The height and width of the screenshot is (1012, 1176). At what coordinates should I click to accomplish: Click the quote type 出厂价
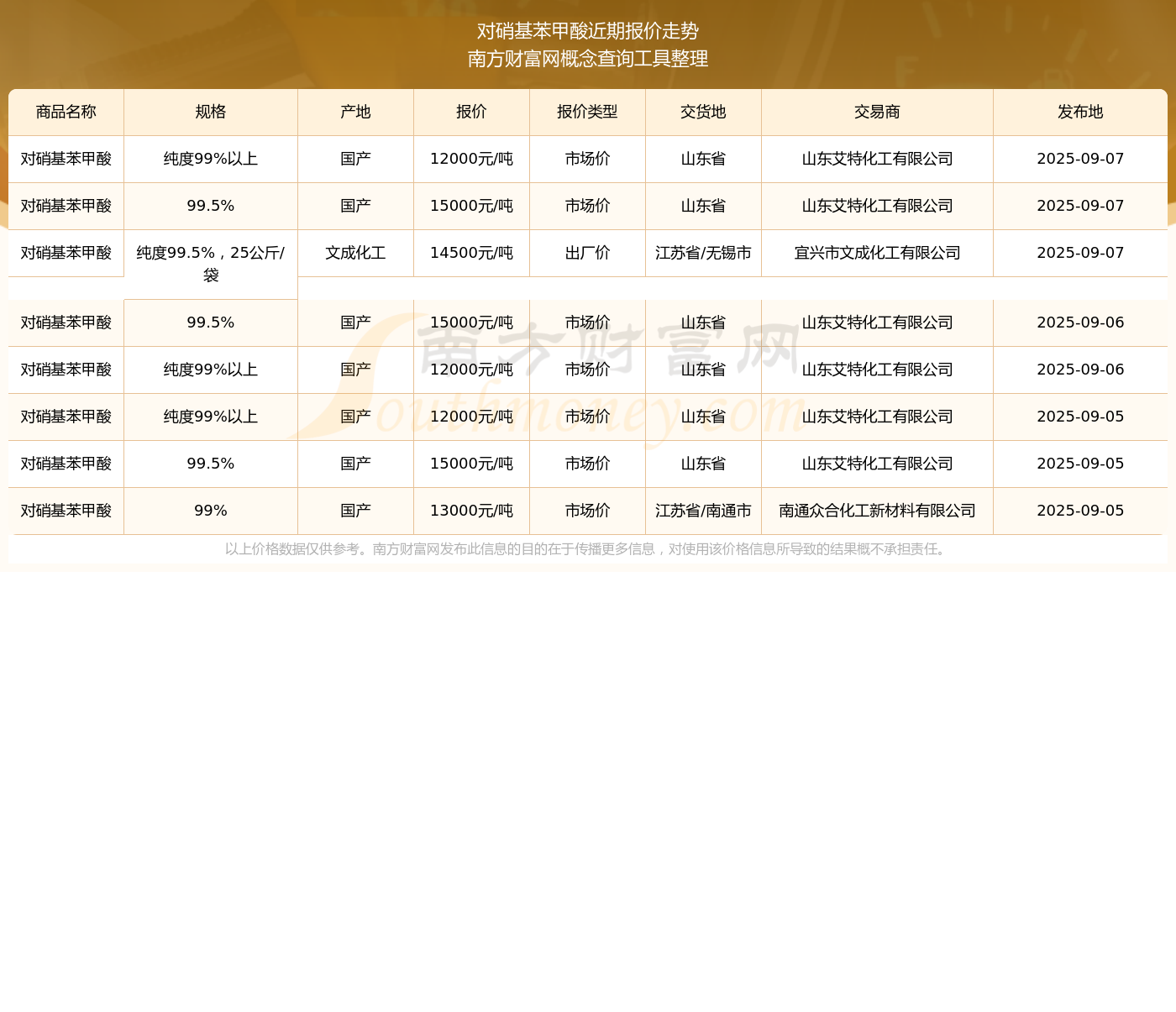(x=588, y=254)
